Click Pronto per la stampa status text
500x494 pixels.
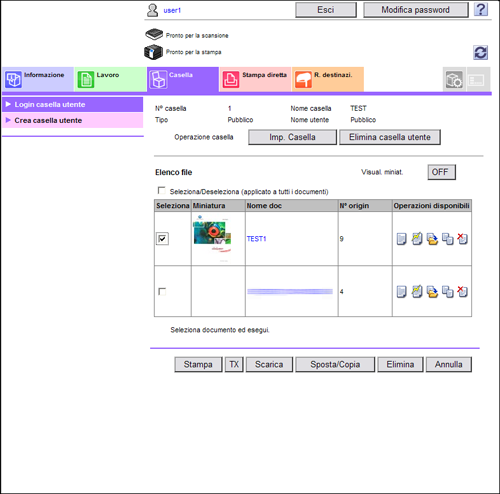pos(194,52)
